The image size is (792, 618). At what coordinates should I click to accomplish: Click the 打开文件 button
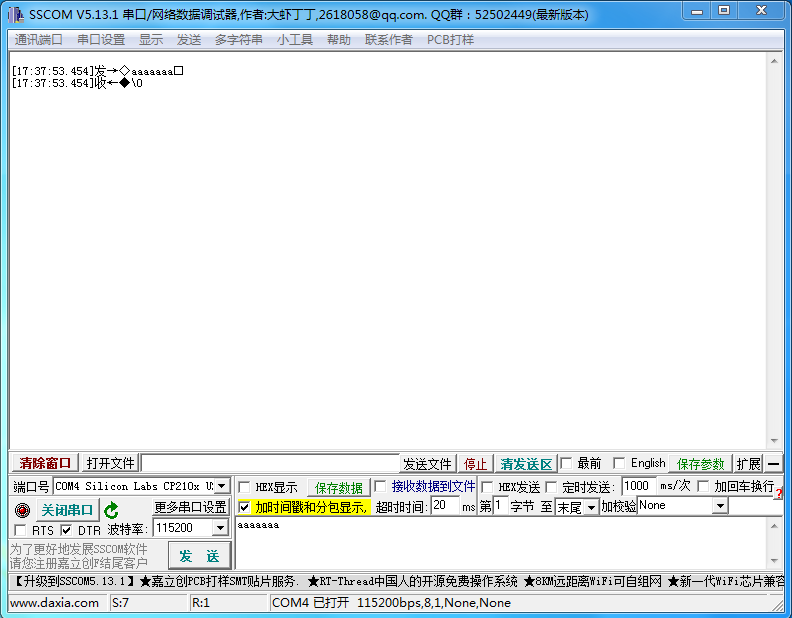click(x=111, y=463)
